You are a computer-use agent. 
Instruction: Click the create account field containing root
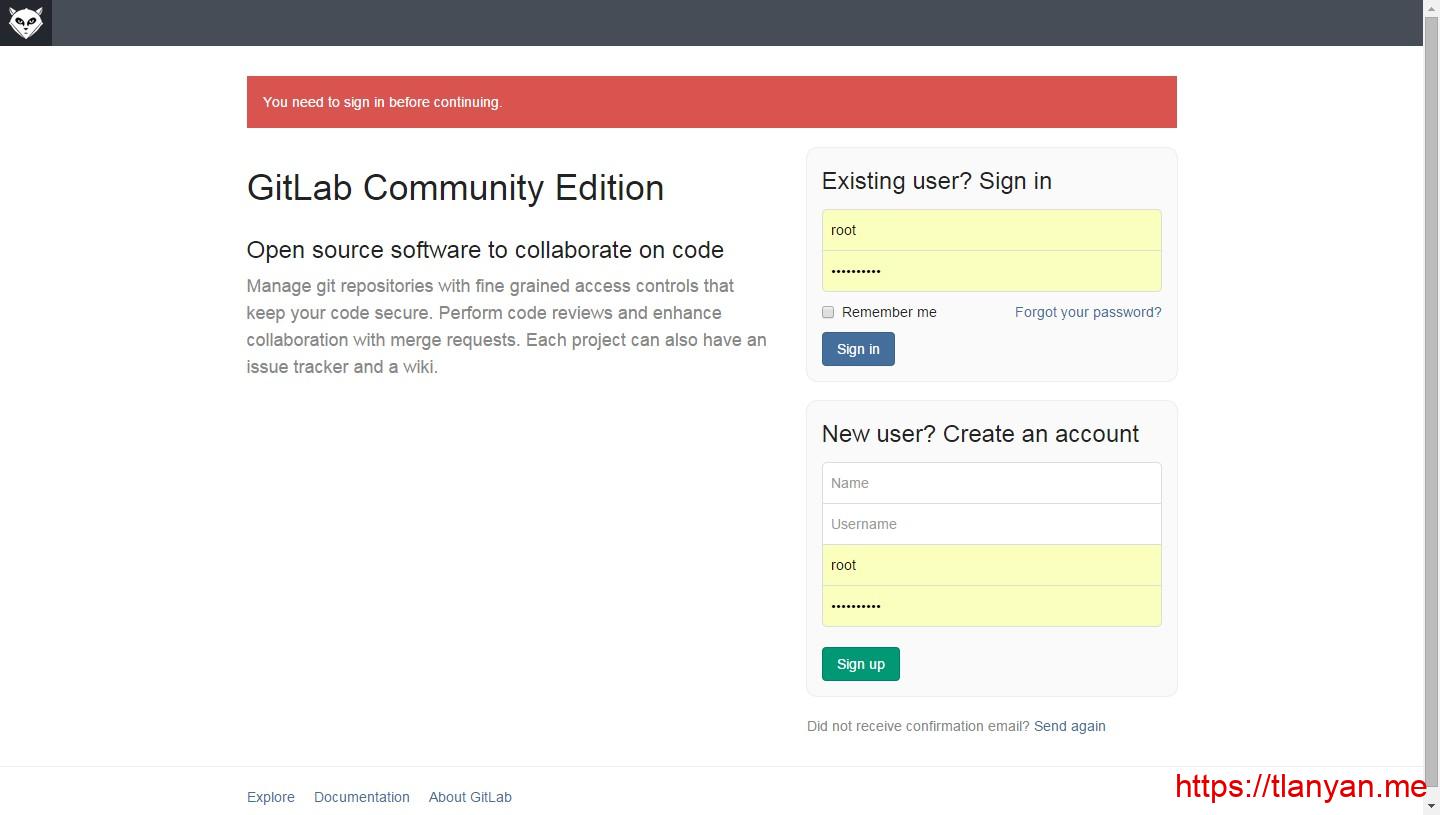coord(990,565)
